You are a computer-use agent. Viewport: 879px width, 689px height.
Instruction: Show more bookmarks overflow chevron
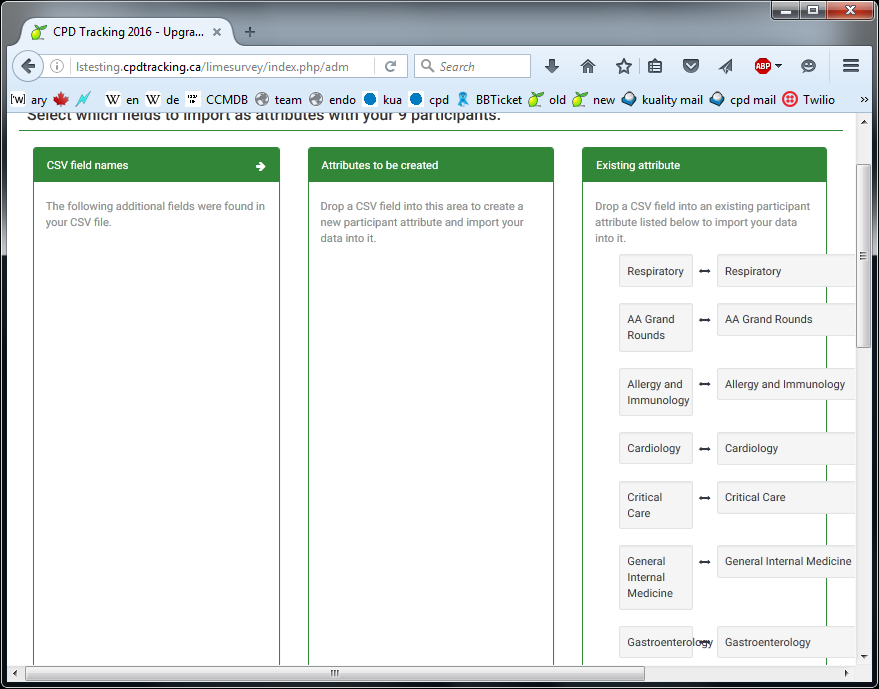click(x=864, y=100)
